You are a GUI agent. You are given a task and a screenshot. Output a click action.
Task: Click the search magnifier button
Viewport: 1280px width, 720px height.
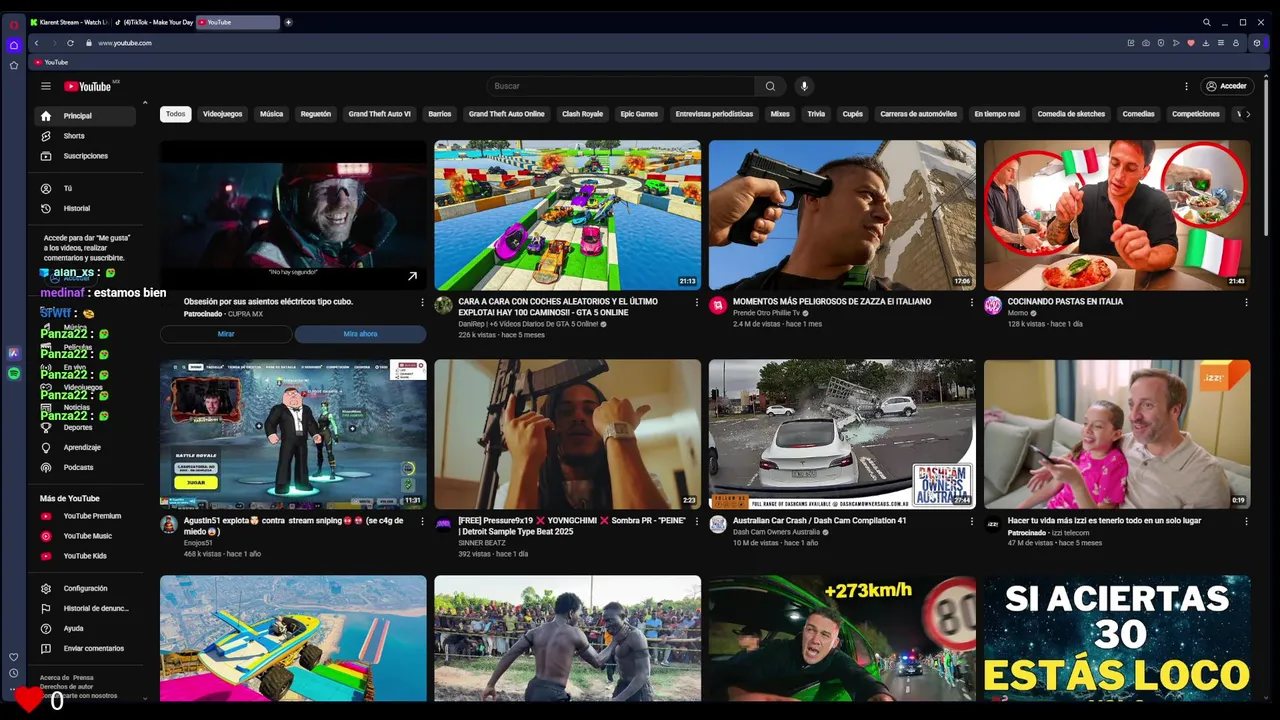tap(770, 86)
